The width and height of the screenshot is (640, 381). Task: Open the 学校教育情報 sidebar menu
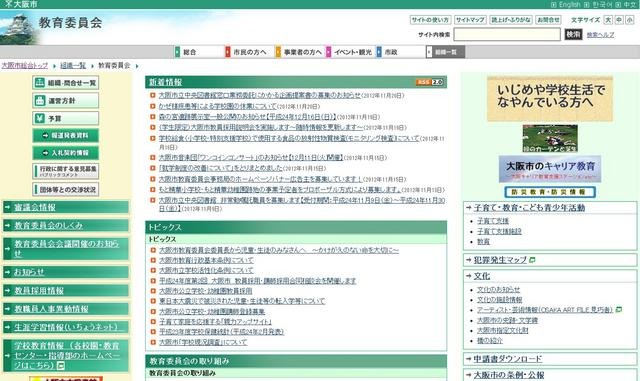[66, 355]
